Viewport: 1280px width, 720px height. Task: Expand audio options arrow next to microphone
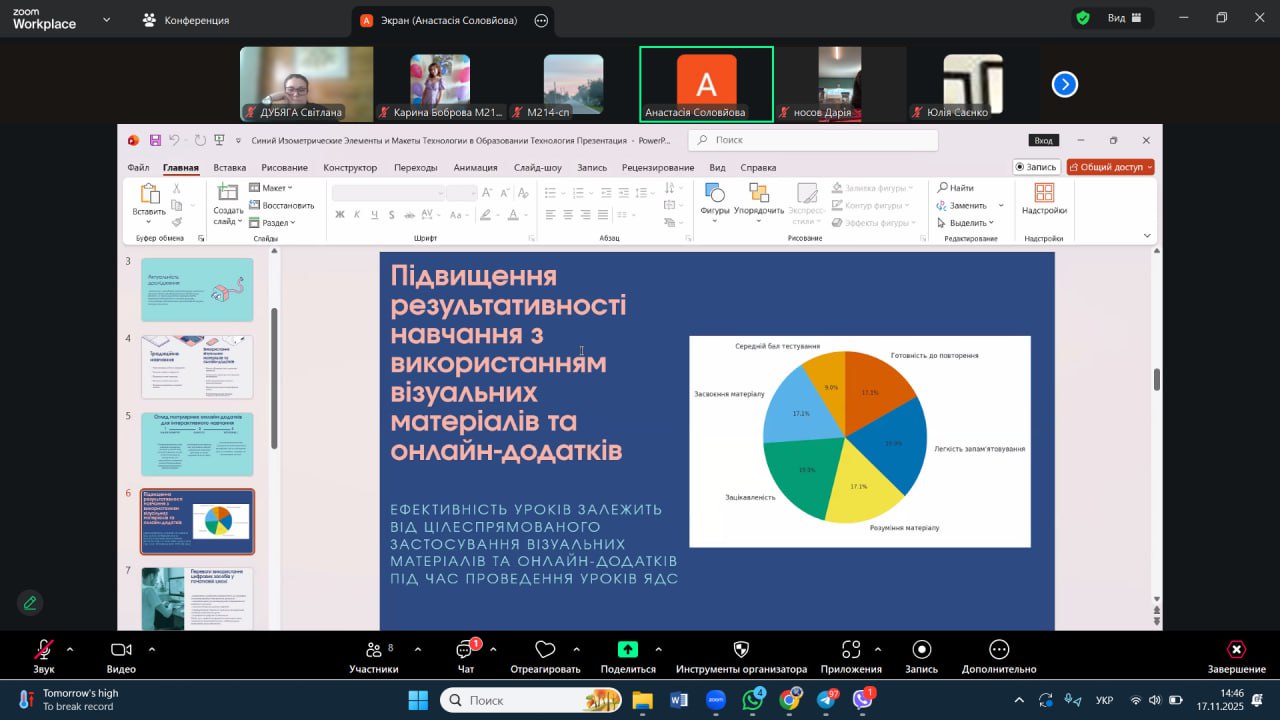tap(70, 648)
